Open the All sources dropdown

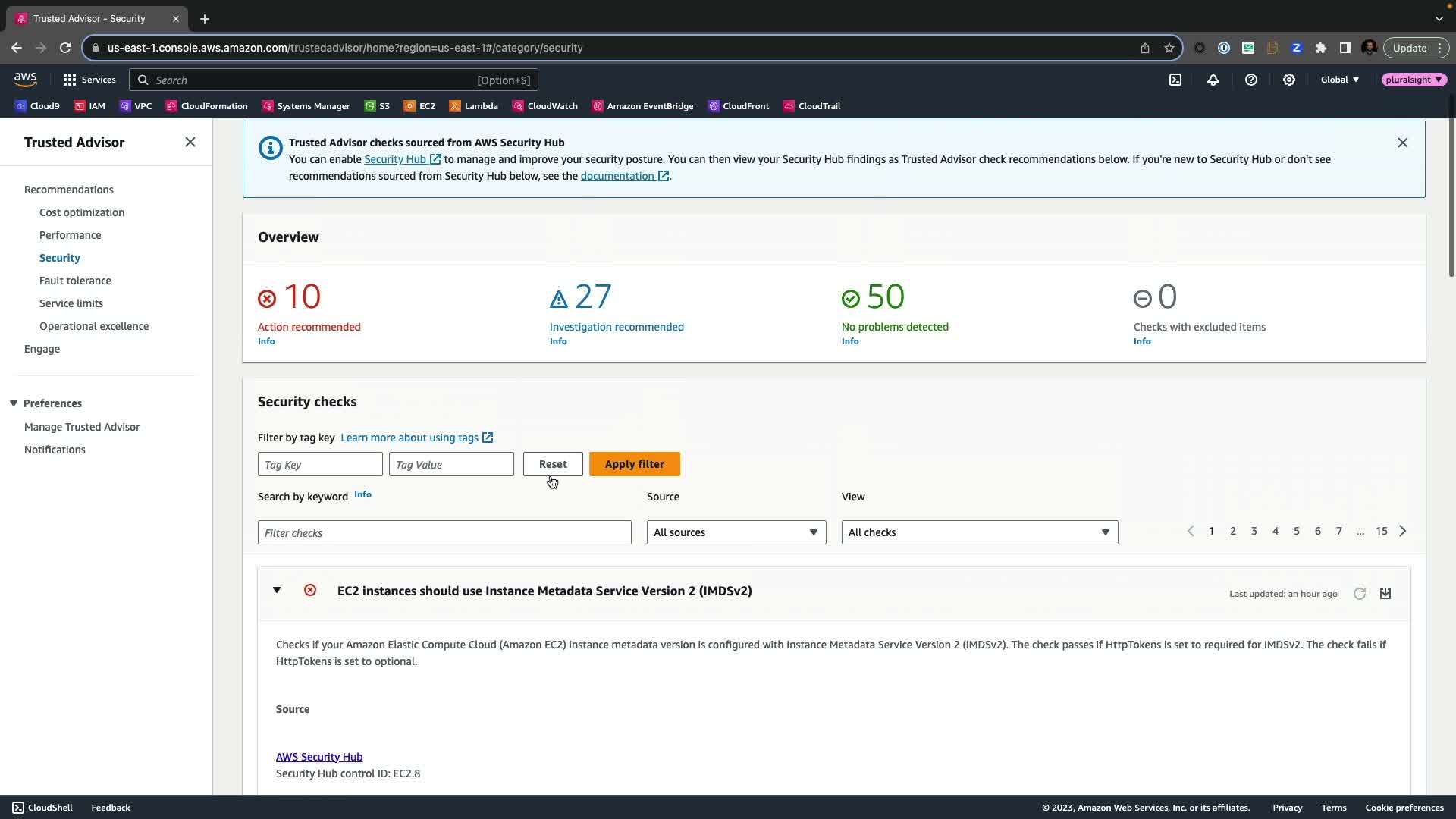[x=736, y=532]
